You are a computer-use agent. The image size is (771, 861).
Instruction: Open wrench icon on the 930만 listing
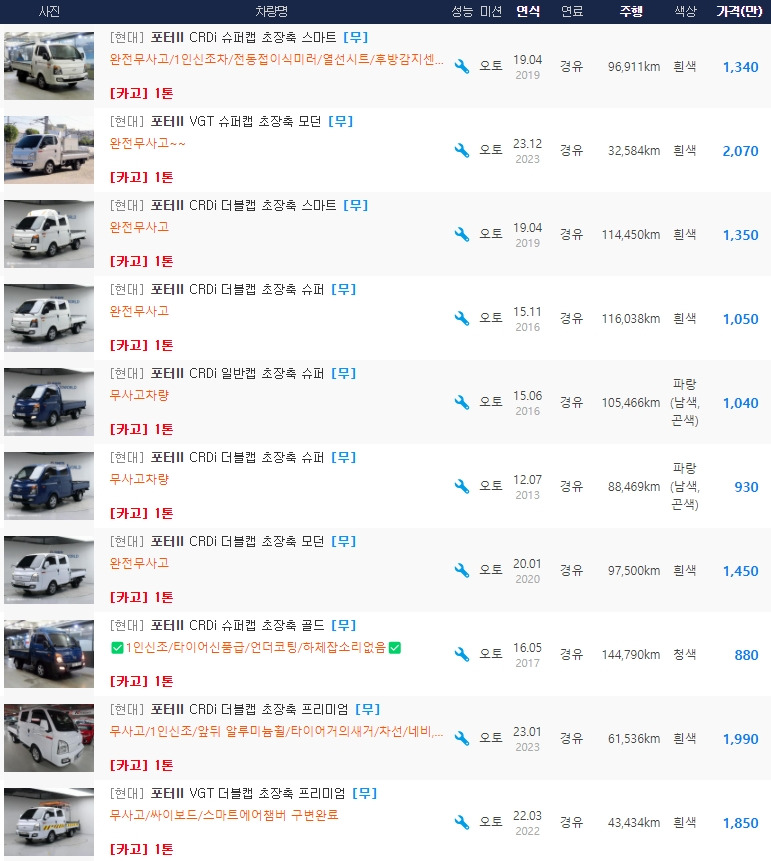pos(461,487)
